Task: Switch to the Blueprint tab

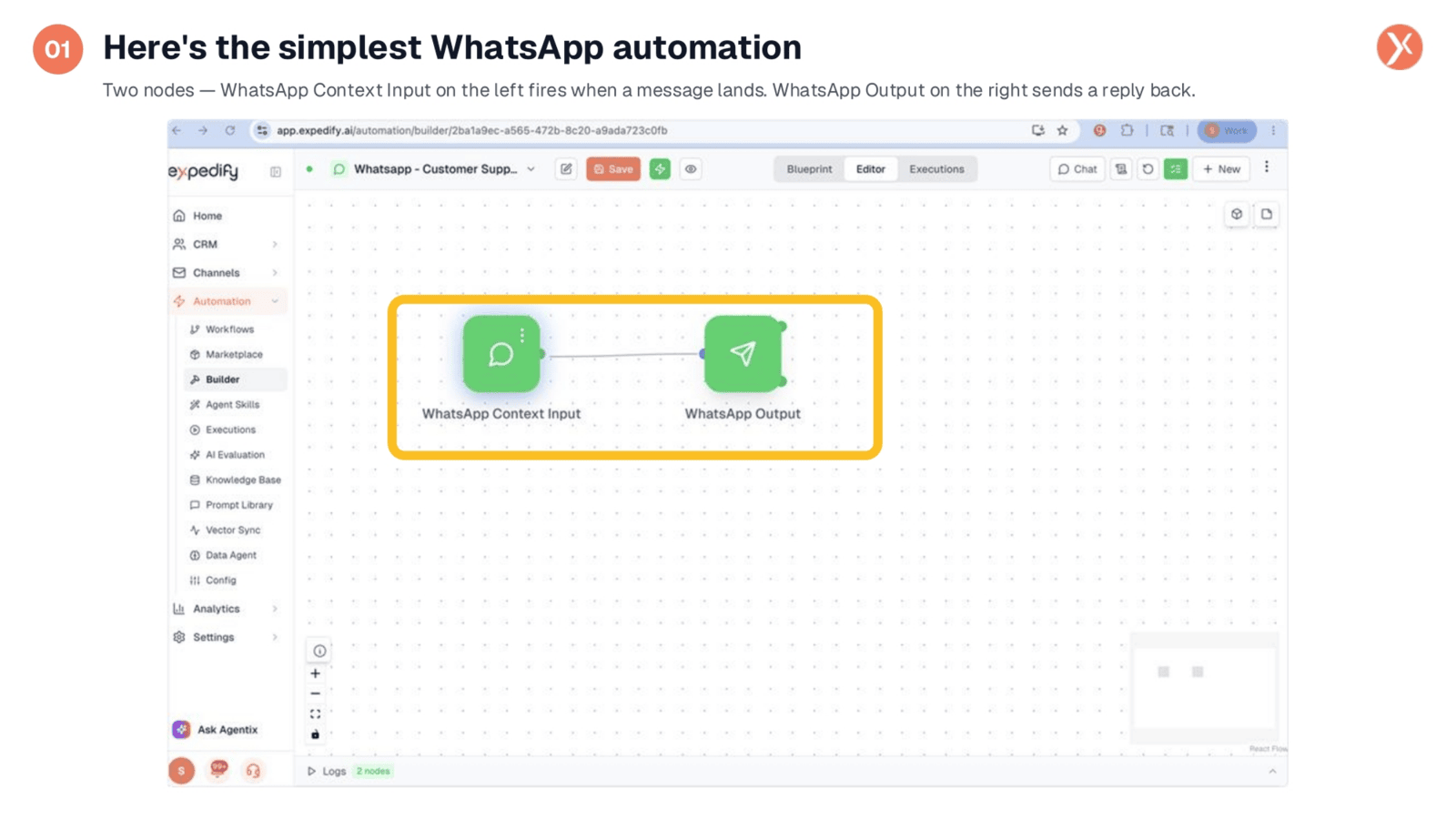Action: (809, 169)
